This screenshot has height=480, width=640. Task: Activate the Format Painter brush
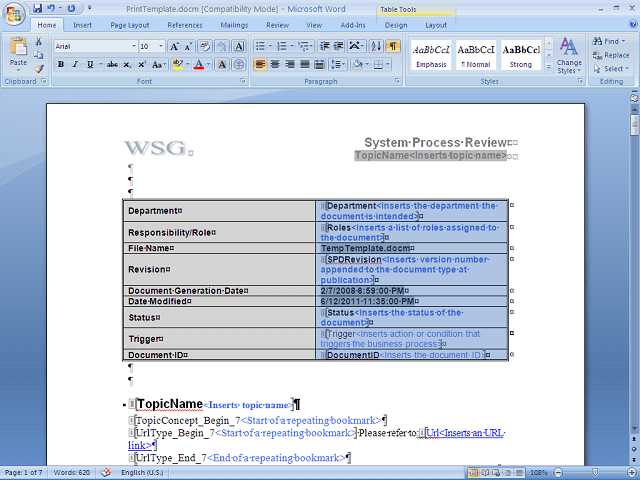(38, 69)
